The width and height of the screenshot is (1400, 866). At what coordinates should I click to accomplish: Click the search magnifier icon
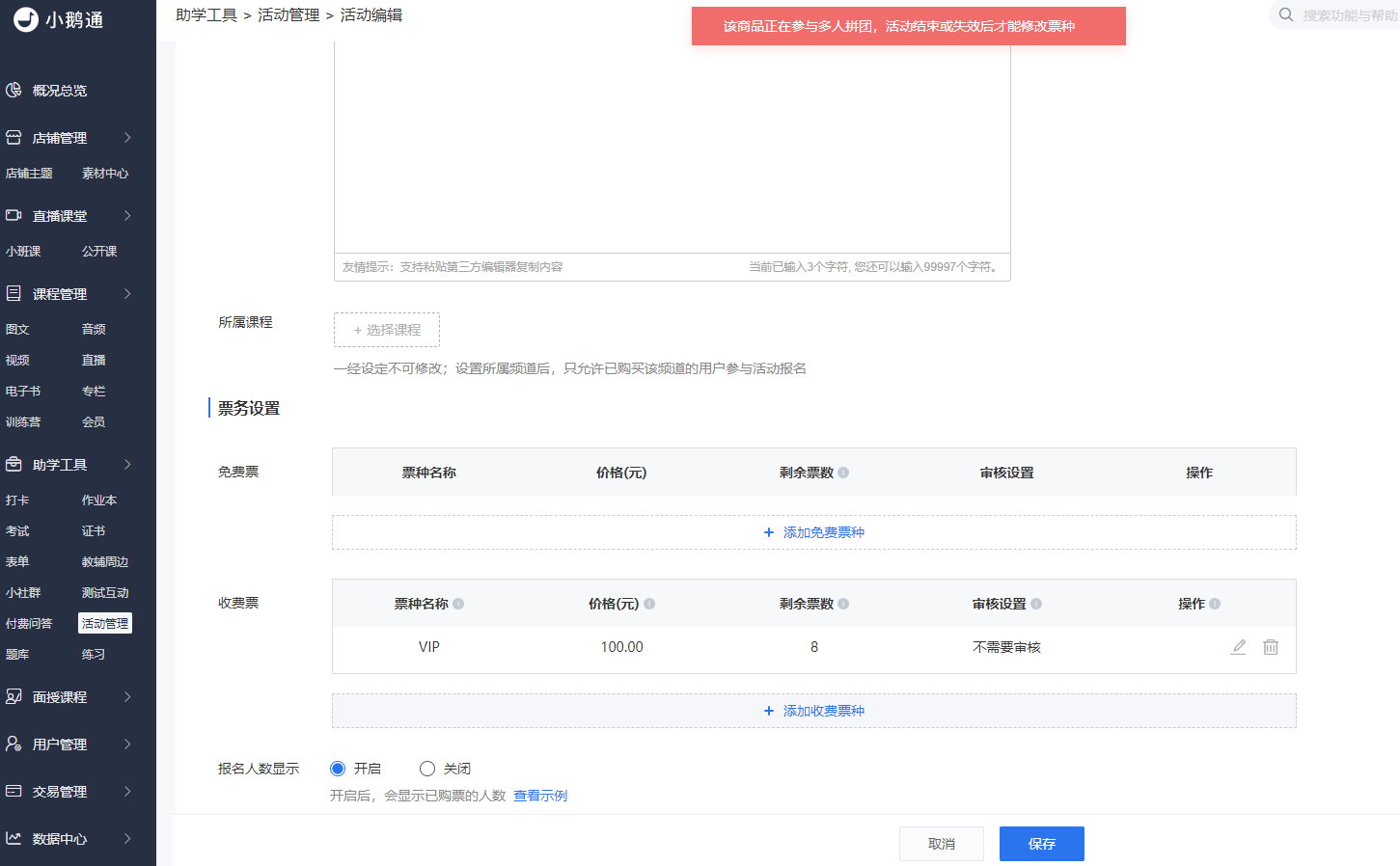1286,14
